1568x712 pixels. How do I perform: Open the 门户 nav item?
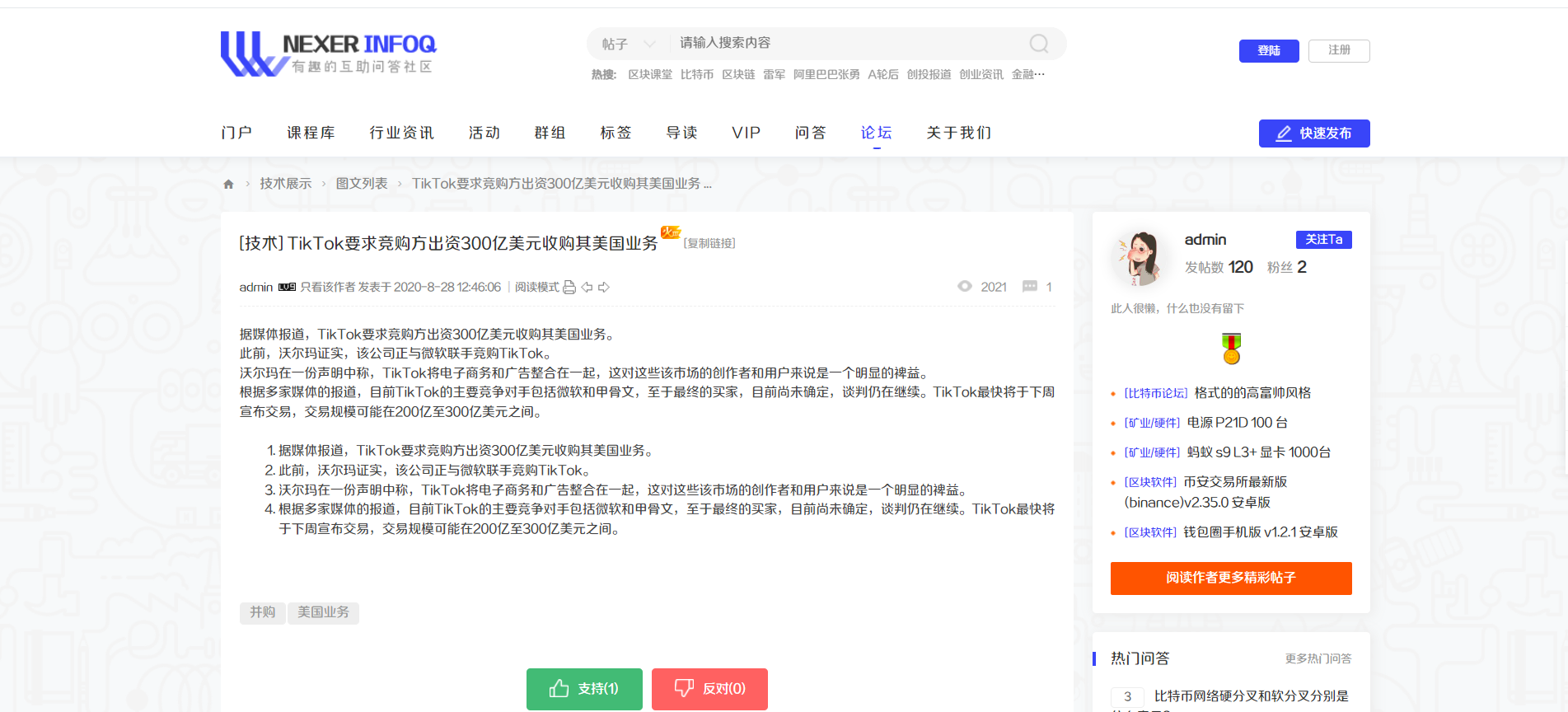click(x=236, y=133)
